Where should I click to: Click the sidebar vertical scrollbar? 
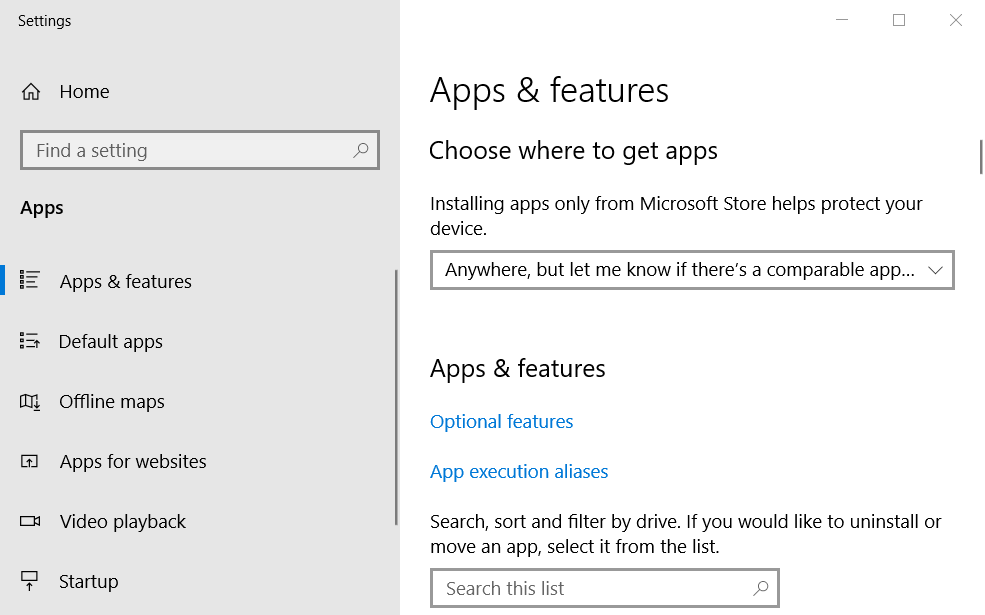pos(396,398)
